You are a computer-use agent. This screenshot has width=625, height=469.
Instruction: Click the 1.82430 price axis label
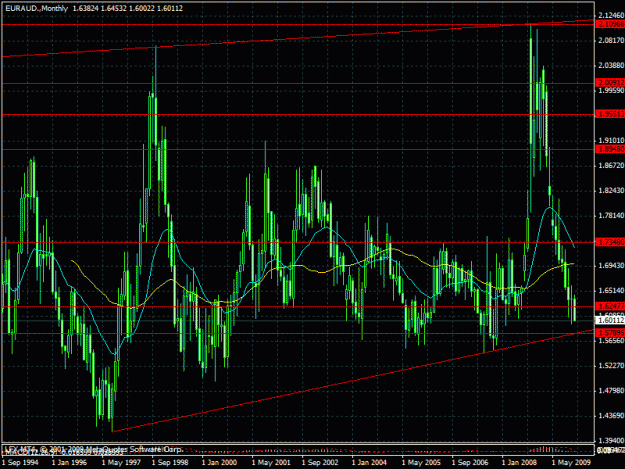pos(611,191)
